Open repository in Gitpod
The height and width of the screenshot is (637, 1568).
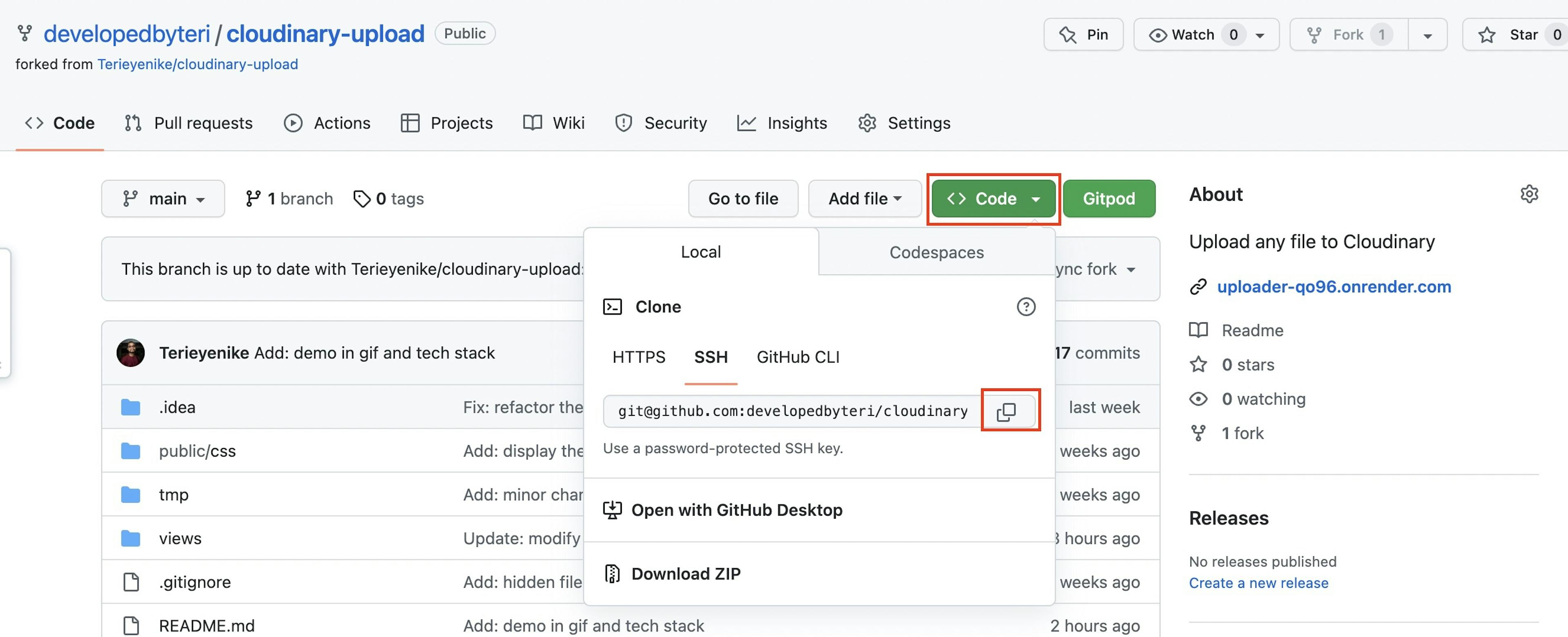(x=1109, y=198)
